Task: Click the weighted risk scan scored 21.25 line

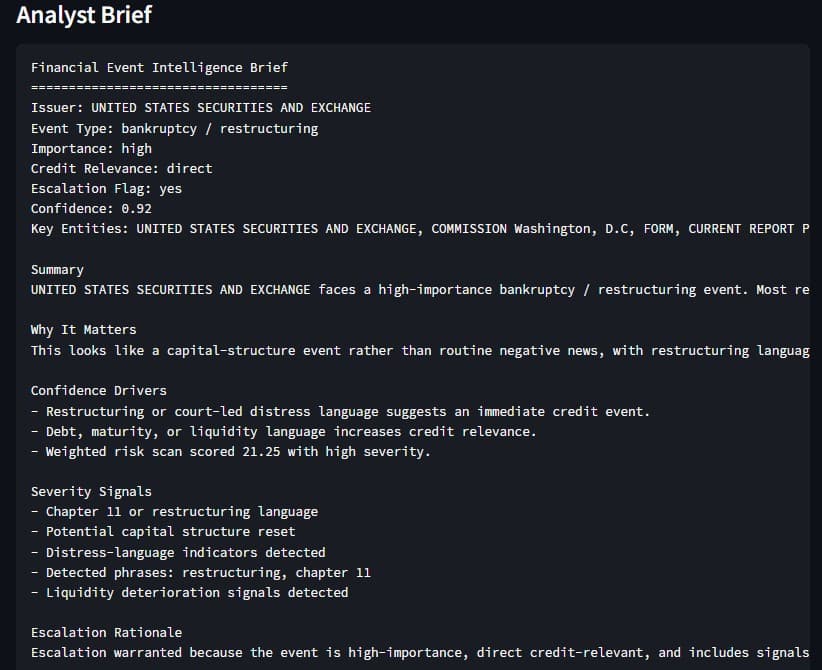Action: point(231,452)
